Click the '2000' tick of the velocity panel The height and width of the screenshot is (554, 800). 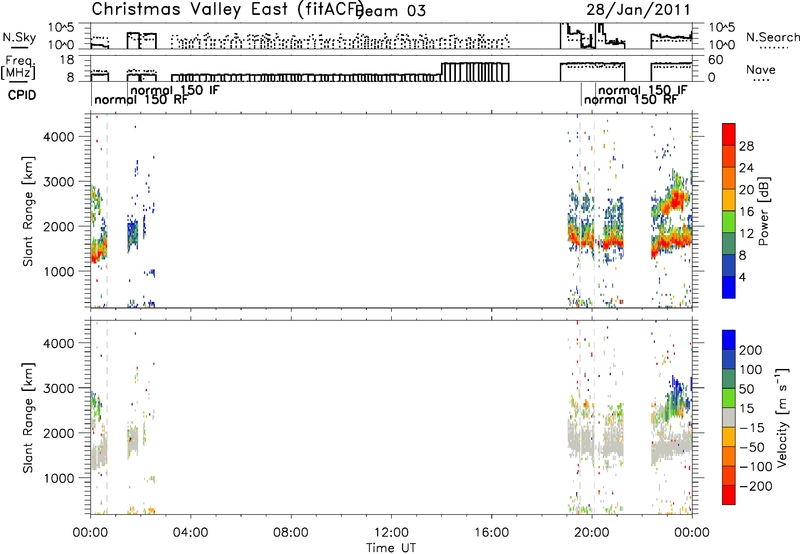58,433
